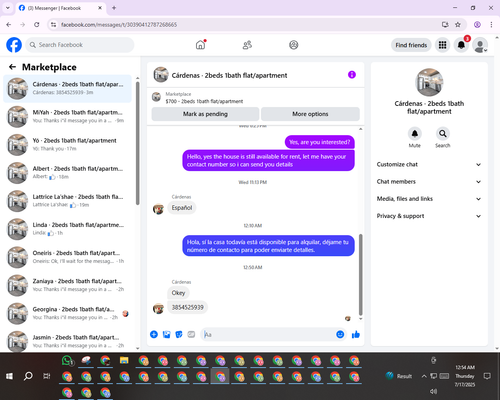Choose a sticker from the composer
Screen dimensions: 500x400
point(179,334)
